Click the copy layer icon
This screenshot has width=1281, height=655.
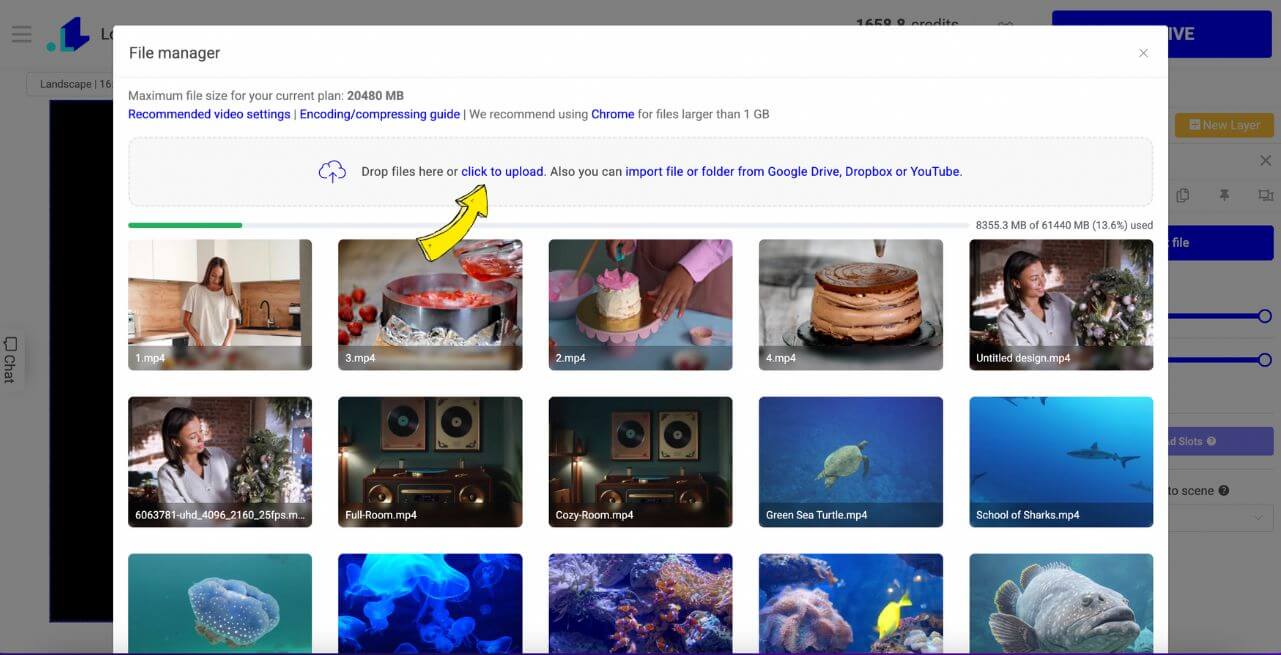click(1183, 196)
